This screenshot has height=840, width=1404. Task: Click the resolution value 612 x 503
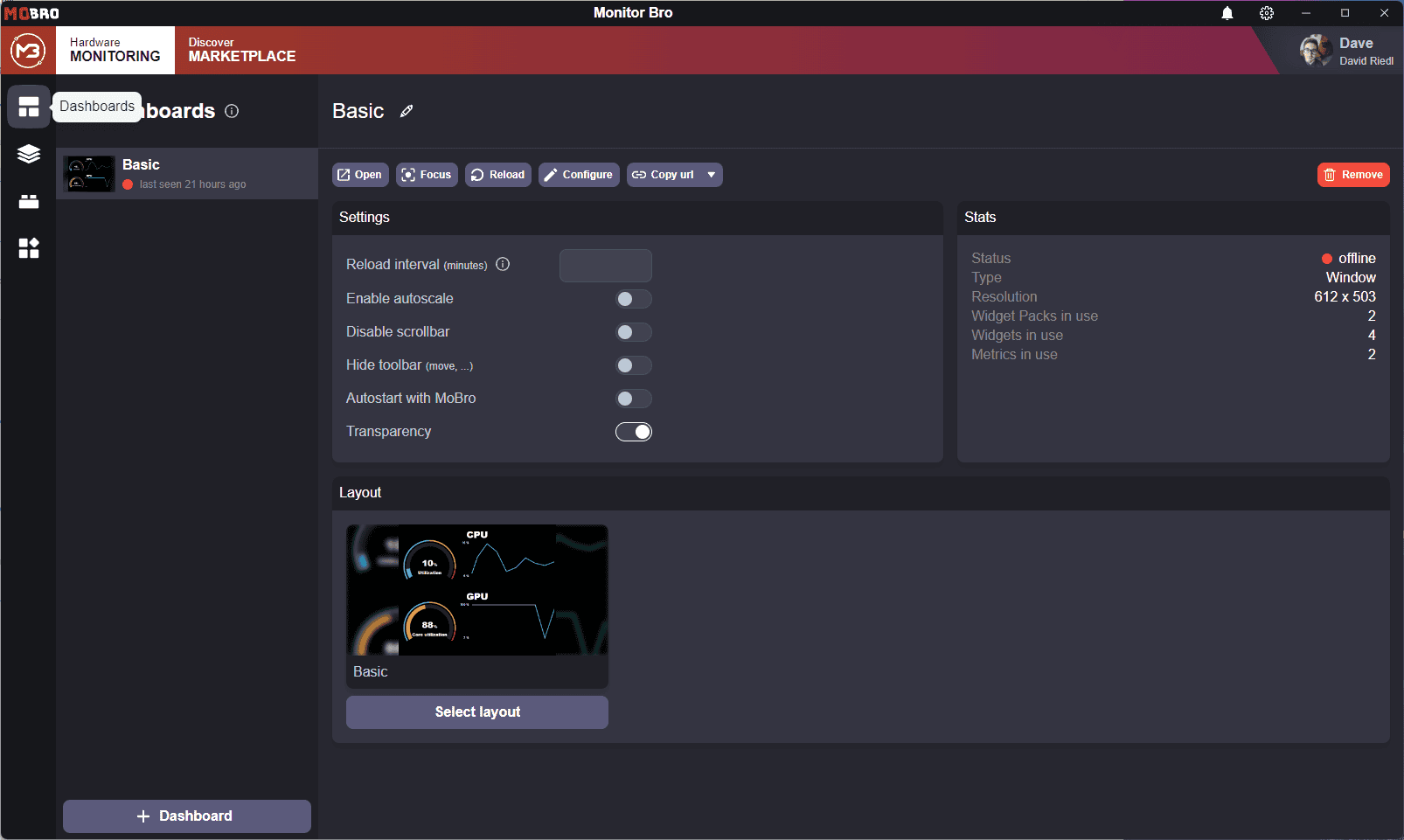coord(1345,296)
